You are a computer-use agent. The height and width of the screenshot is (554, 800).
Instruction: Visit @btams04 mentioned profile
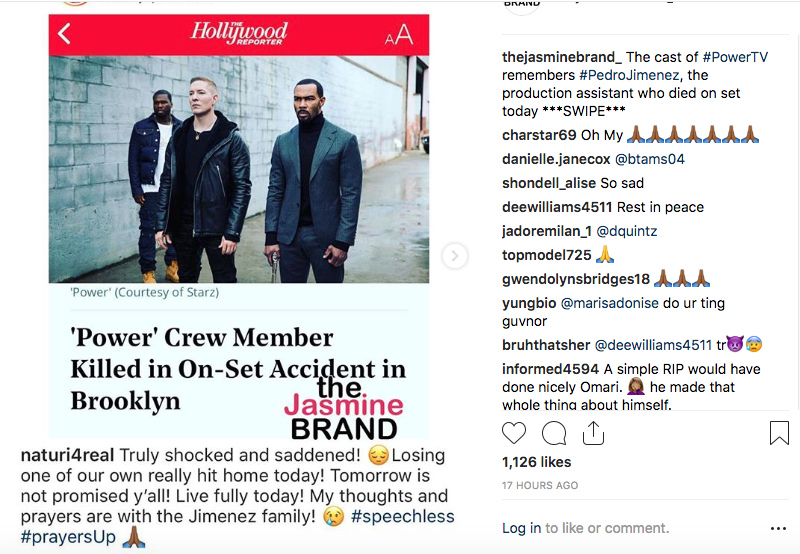[649, 159]
